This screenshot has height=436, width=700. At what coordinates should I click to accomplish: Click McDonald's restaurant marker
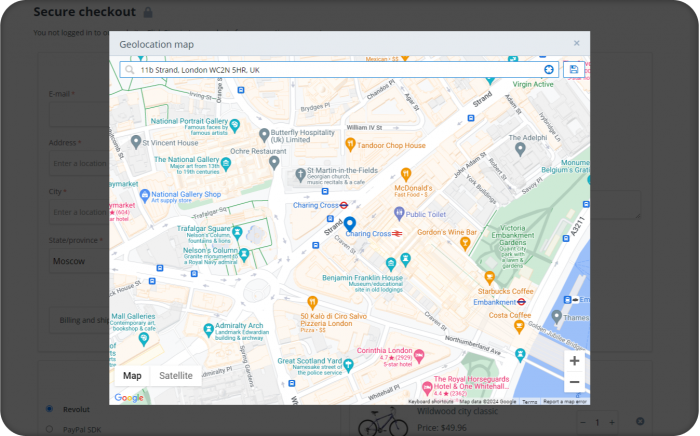pos(405,174)
